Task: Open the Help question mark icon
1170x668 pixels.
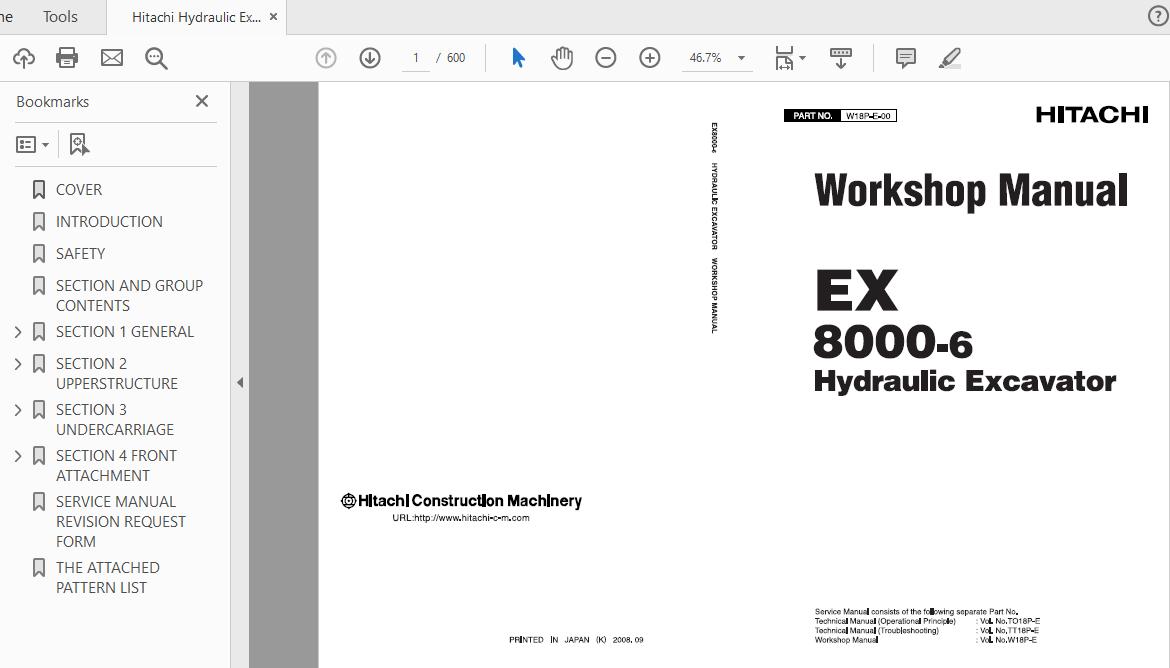Action: click(1157, 16)
